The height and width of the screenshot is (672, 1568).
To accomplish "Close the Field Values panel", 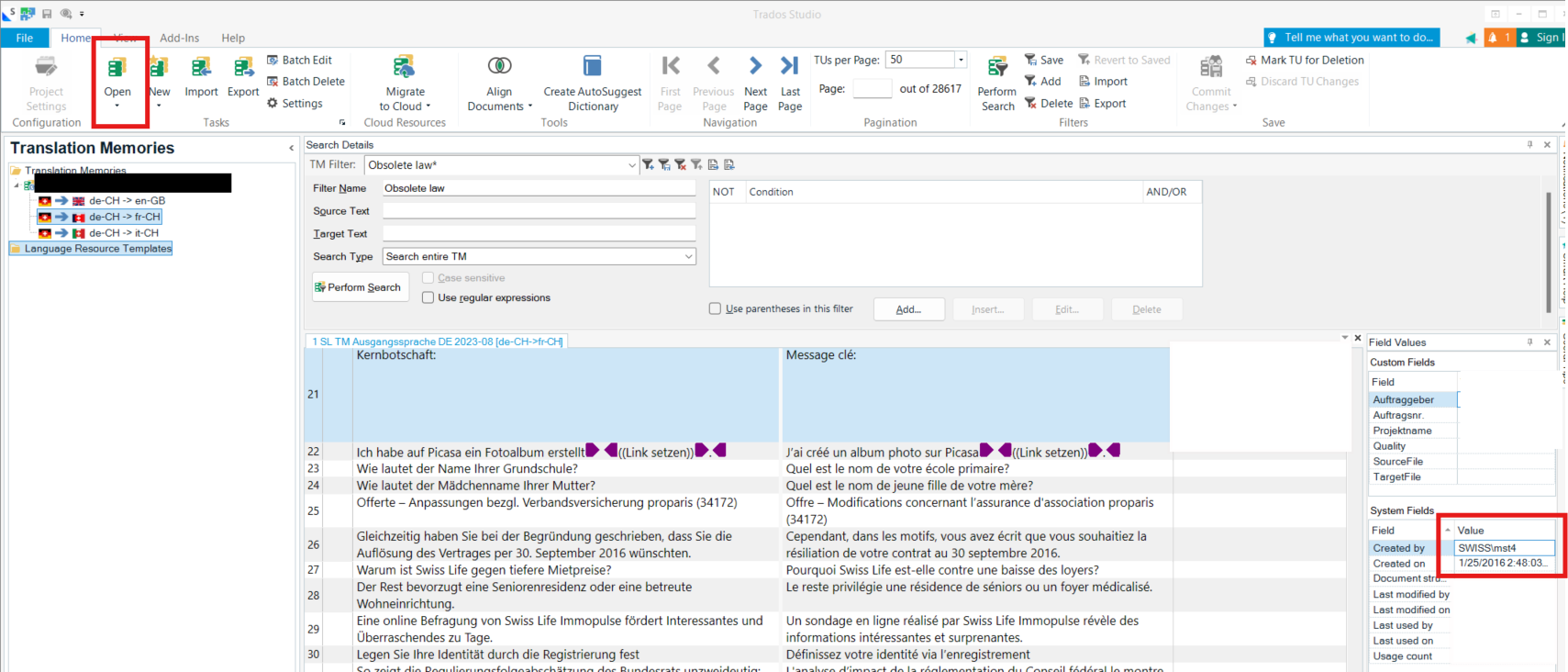I will click(1547, 342).
